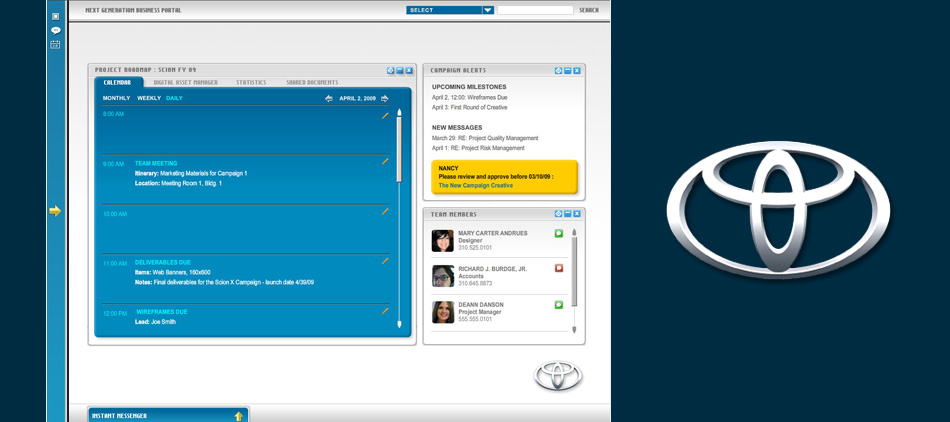Click the chat bubble icon in left sidebar
The height and width of the screenshot is (422, 950).
click(x=56, y=30)
